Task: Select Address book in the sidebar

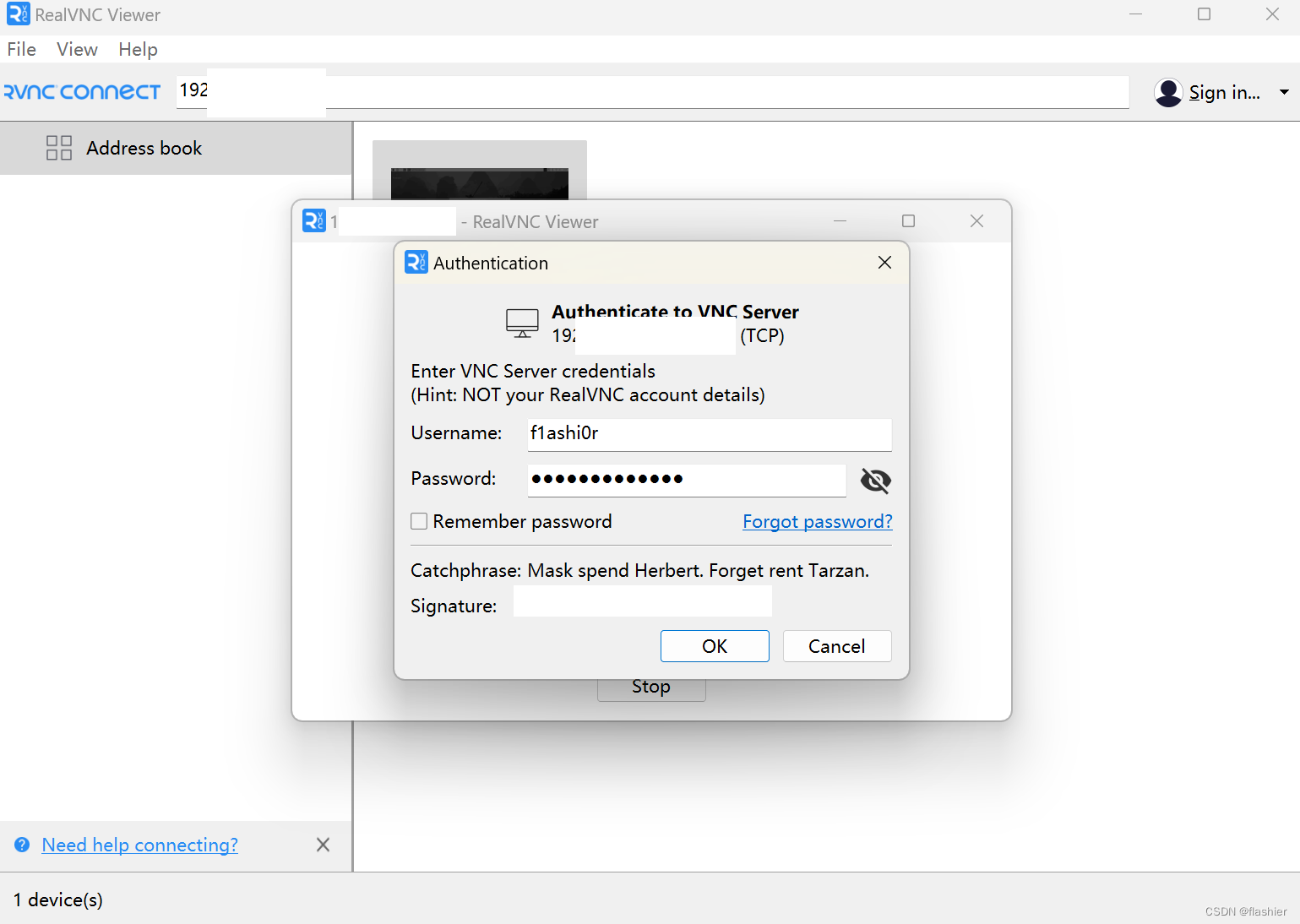Action: click(x=176, y=148)
